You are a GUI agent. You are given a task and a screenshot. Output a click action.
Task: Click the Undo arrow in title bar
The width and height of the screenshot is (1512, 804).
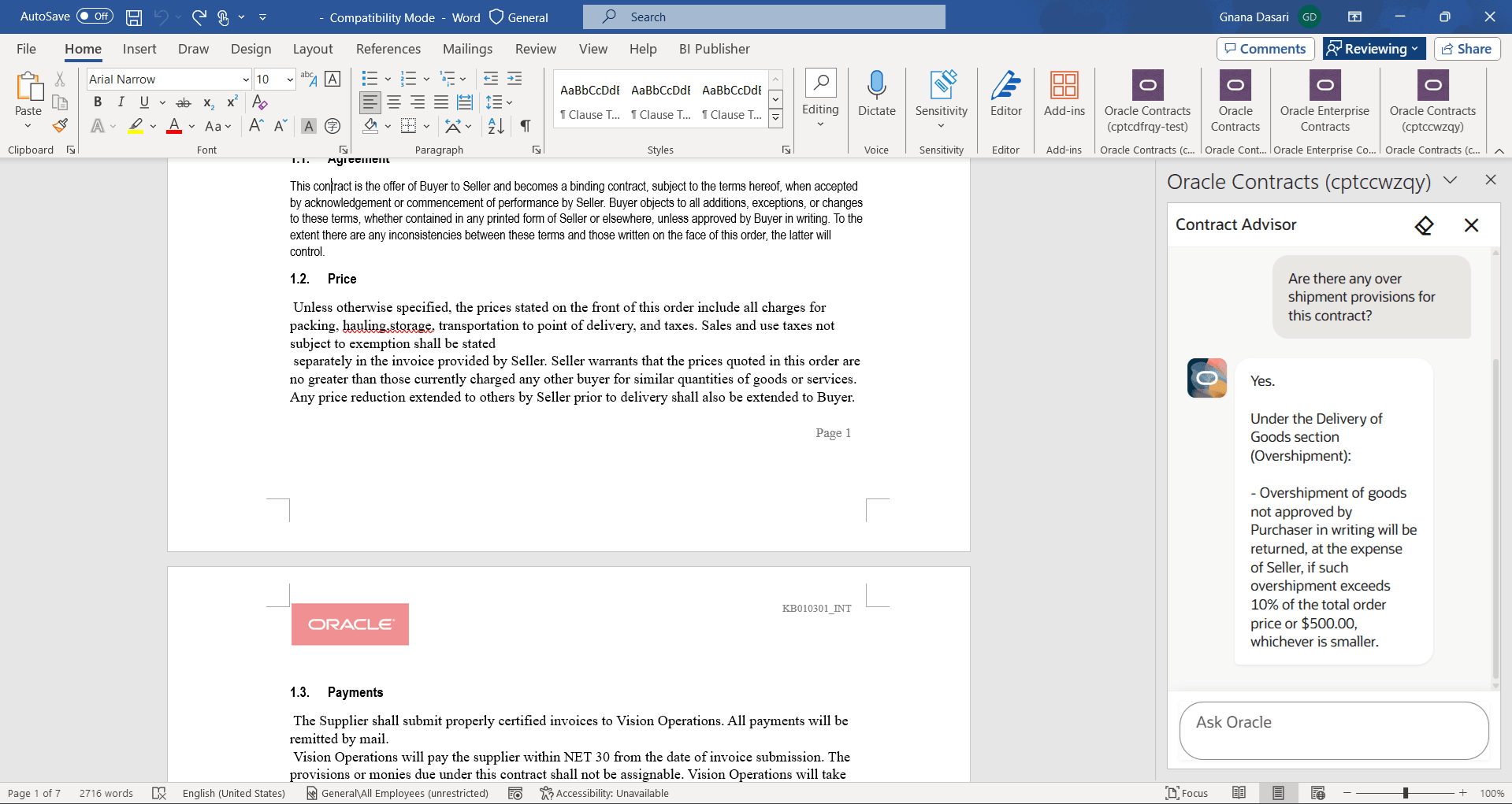coord(162,17)
